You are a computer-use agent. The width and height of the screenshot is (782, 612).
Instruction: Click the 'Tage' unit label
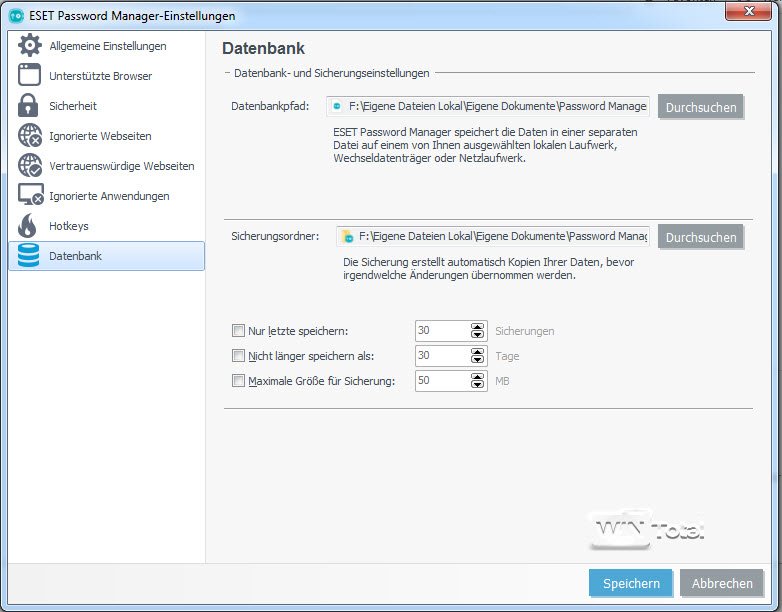point(507,356)
